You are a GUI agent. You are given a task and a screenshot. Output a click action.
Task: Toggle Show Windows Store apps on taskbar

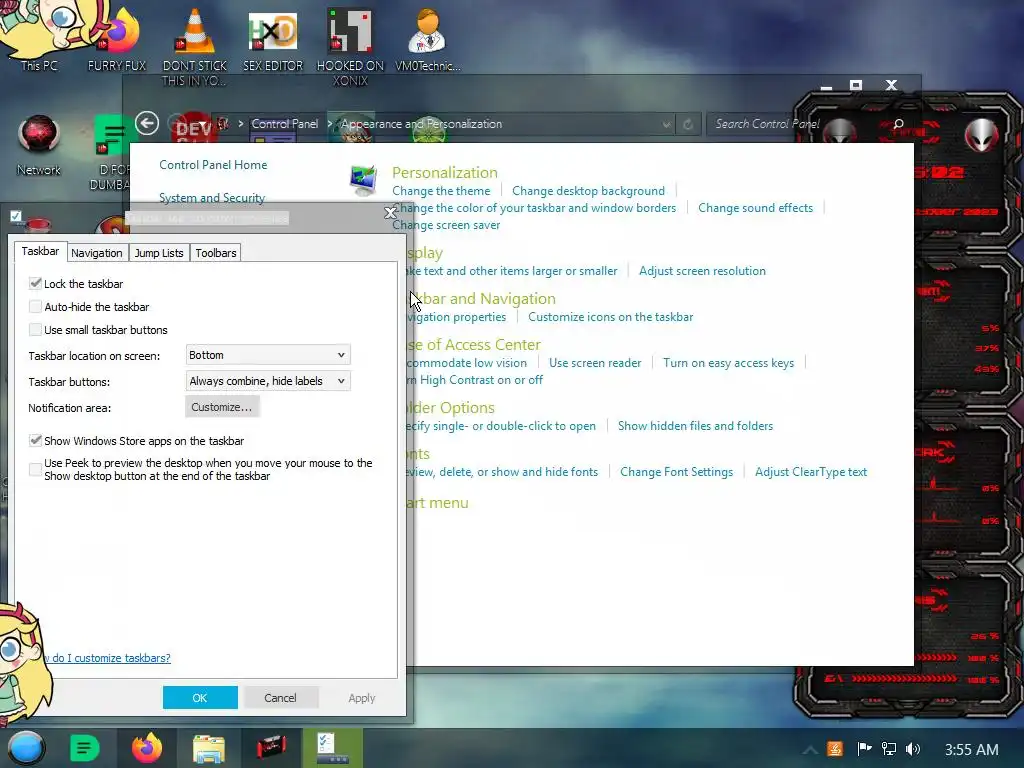click(35, 440)
